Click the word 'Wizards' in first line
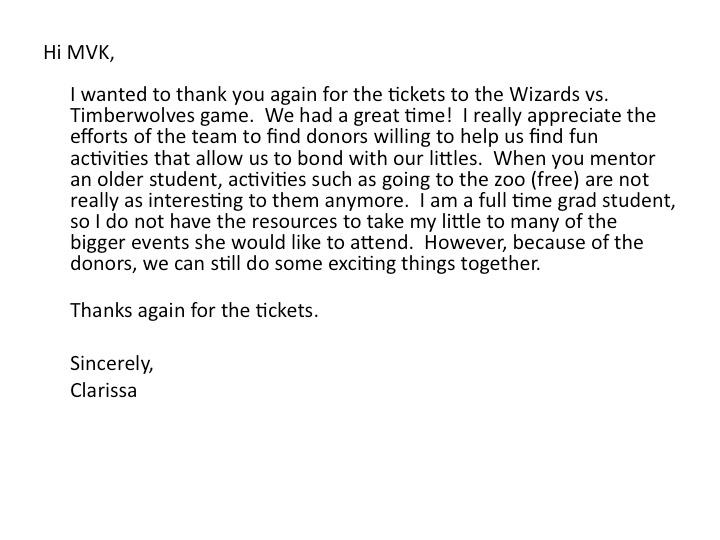This screenshot has width=720, height=540. point(544,95)
